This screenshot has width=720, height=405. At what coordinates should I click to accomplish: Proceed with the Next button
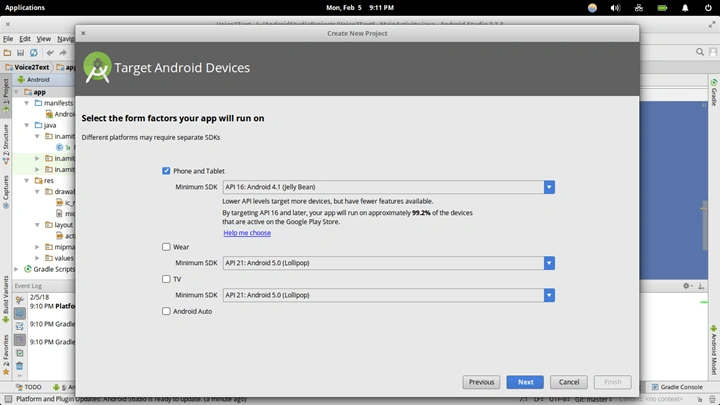(525, 382)
